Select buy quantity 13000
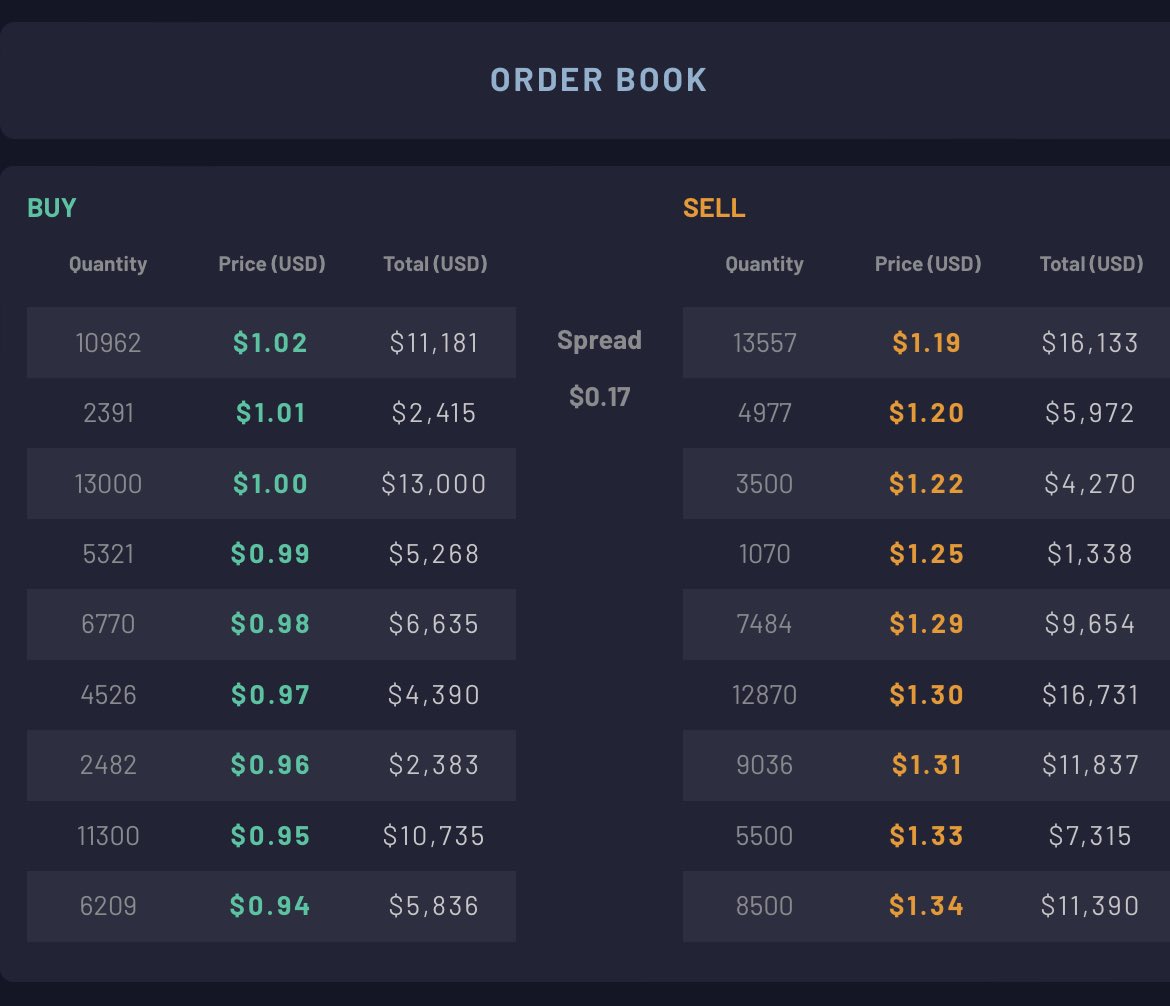 pyautogui.click(x=108, y=484)
